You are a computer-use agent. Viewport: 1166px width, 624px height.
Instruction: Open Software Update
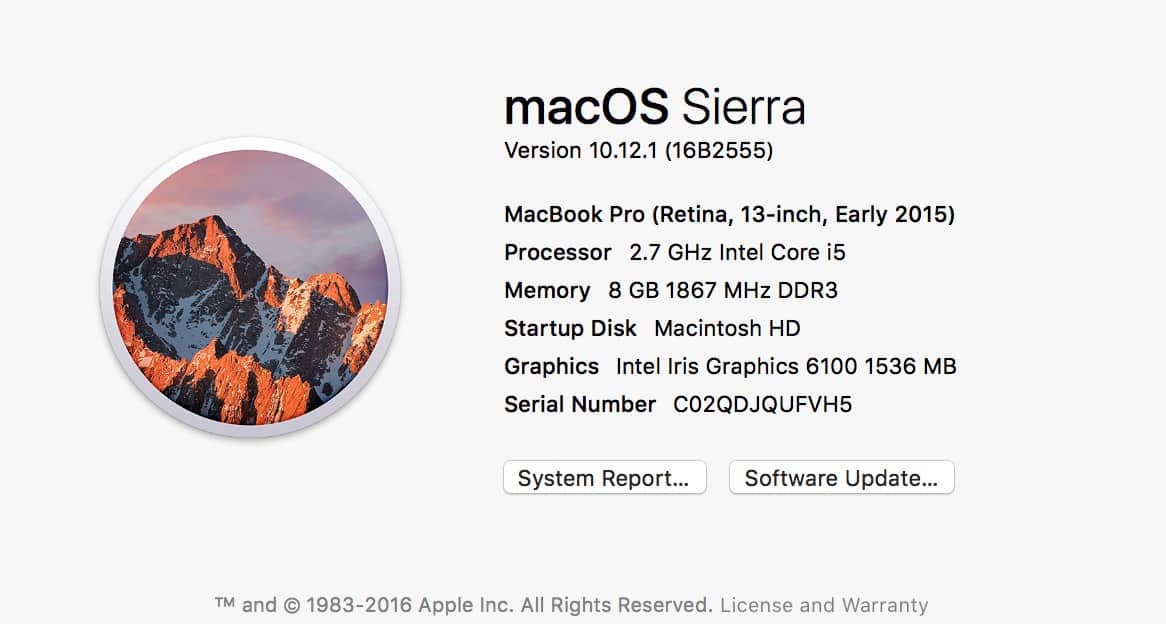[x=841, y=477]
